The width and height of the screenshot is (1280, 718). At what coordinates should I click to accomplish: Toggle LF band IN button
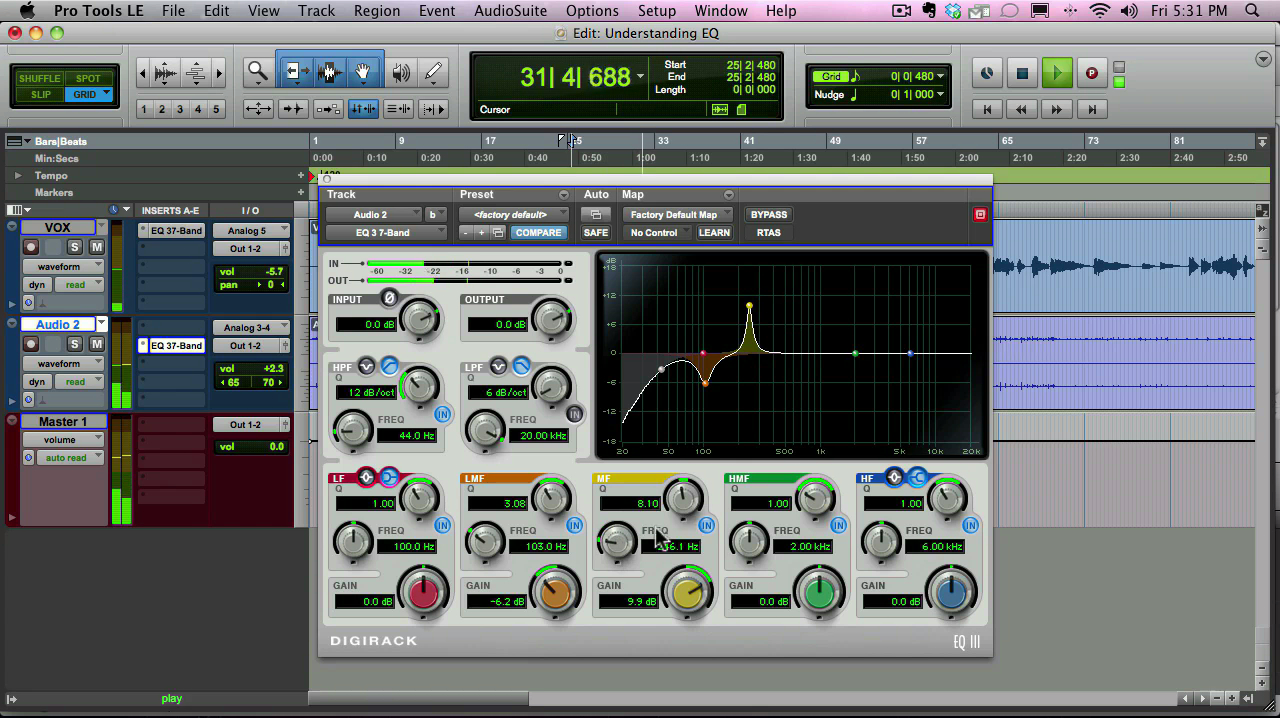point(442,525)
